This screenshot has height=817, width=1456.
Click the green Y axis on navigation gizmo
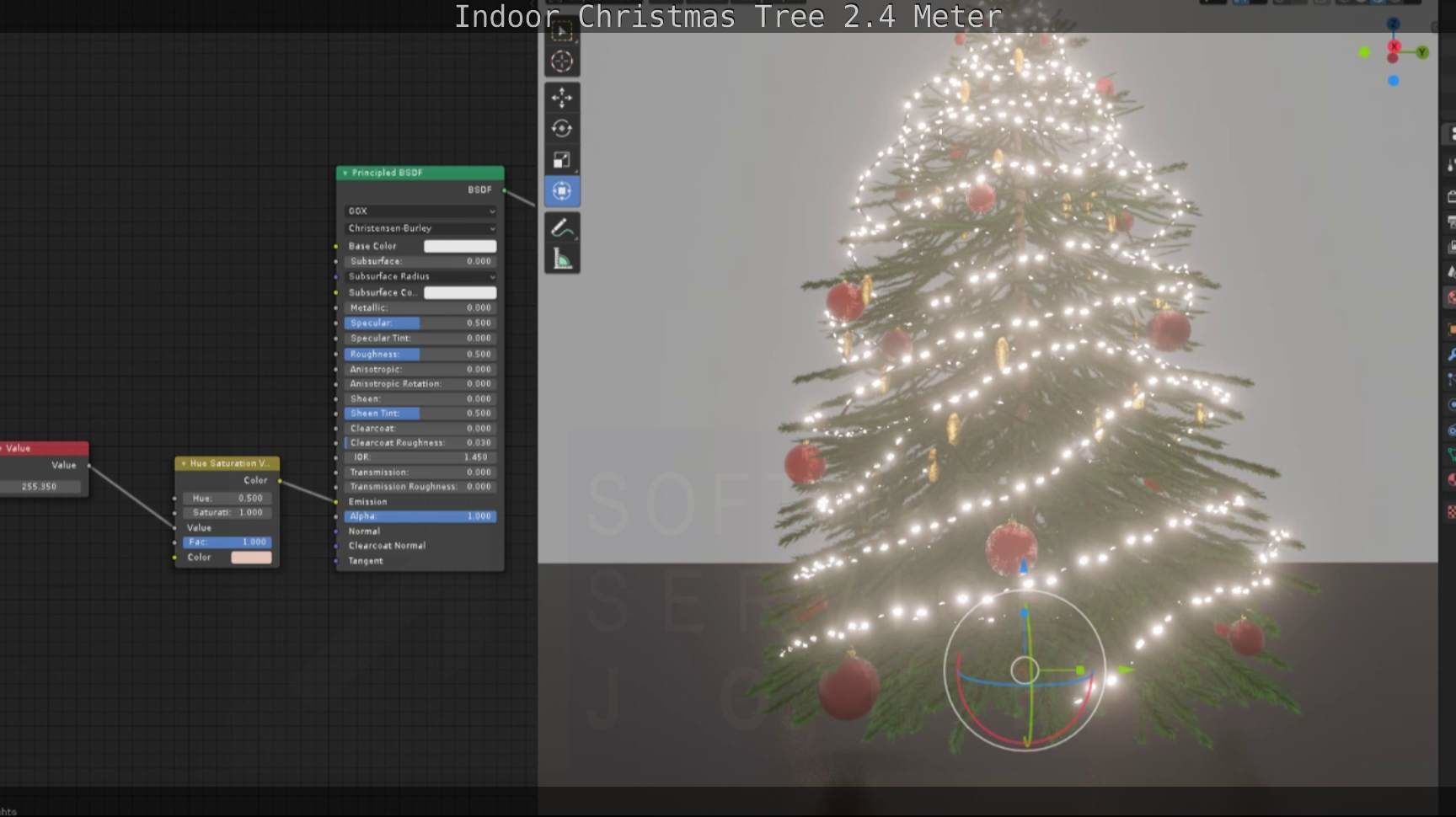click(1422, 52)
